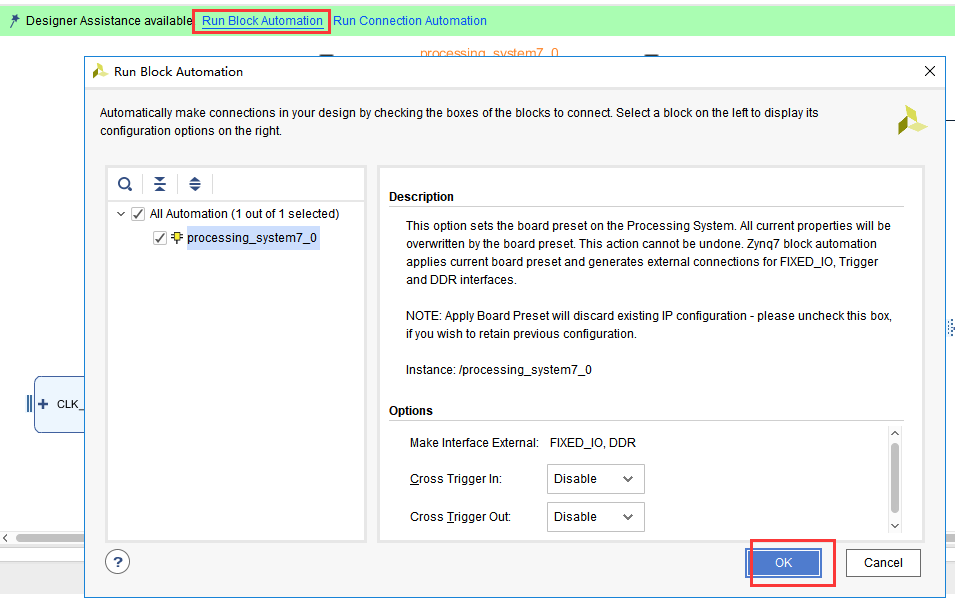This screenshot has width=955, height=604.
Task: Click the options scrollbar down arrow
Action: 895,525
